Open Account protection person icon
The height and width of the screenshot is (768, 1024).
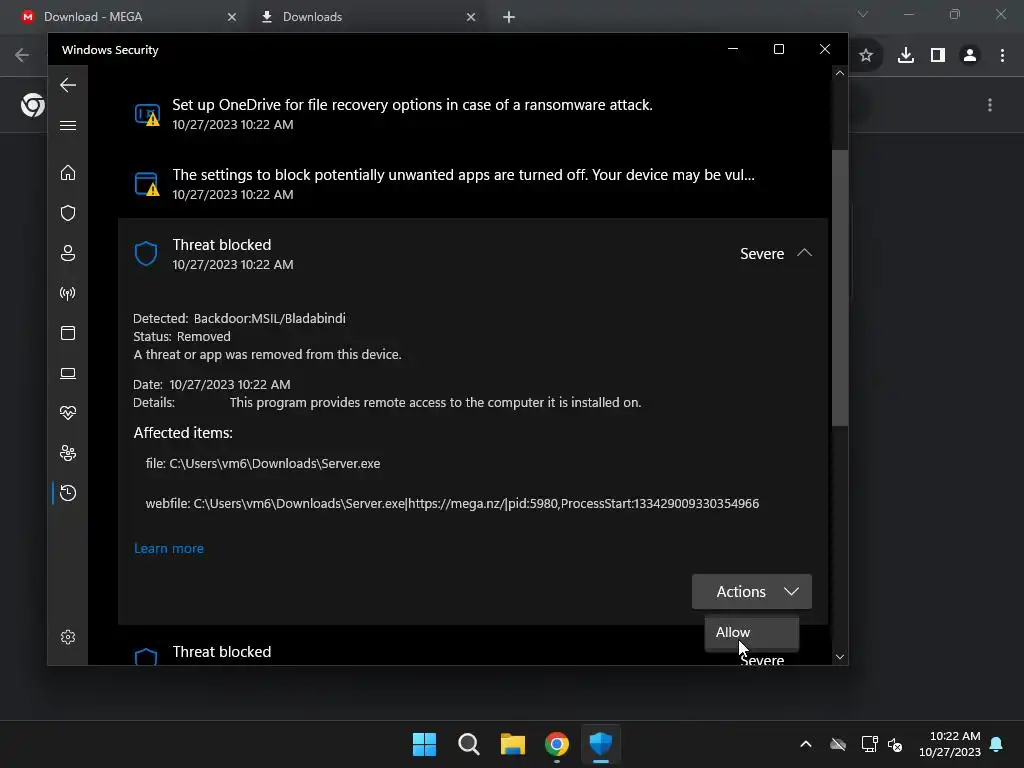pos(68,253)
